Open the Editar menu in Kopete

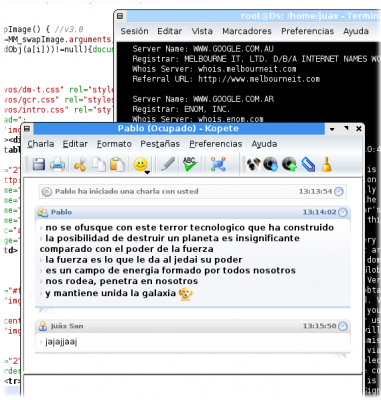75,144
